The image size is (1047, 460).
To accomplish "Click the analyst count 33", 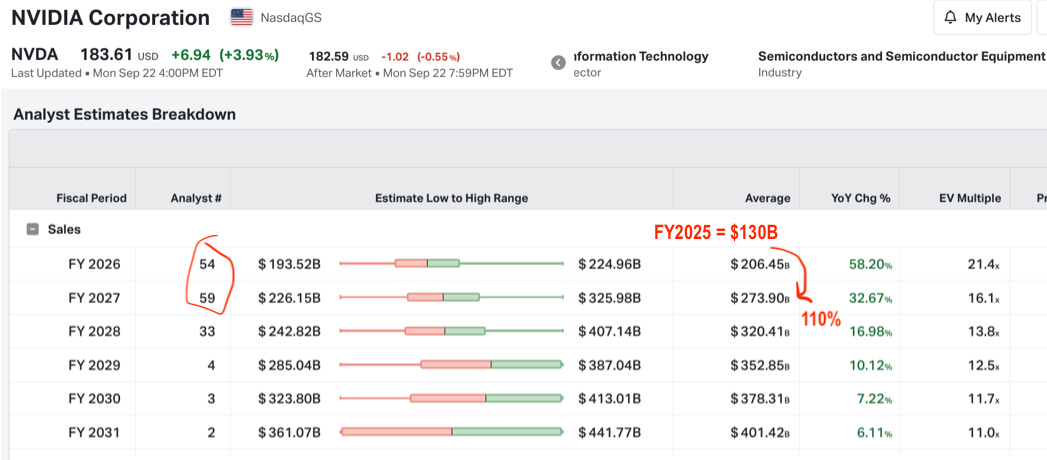I will click(208, 331).
